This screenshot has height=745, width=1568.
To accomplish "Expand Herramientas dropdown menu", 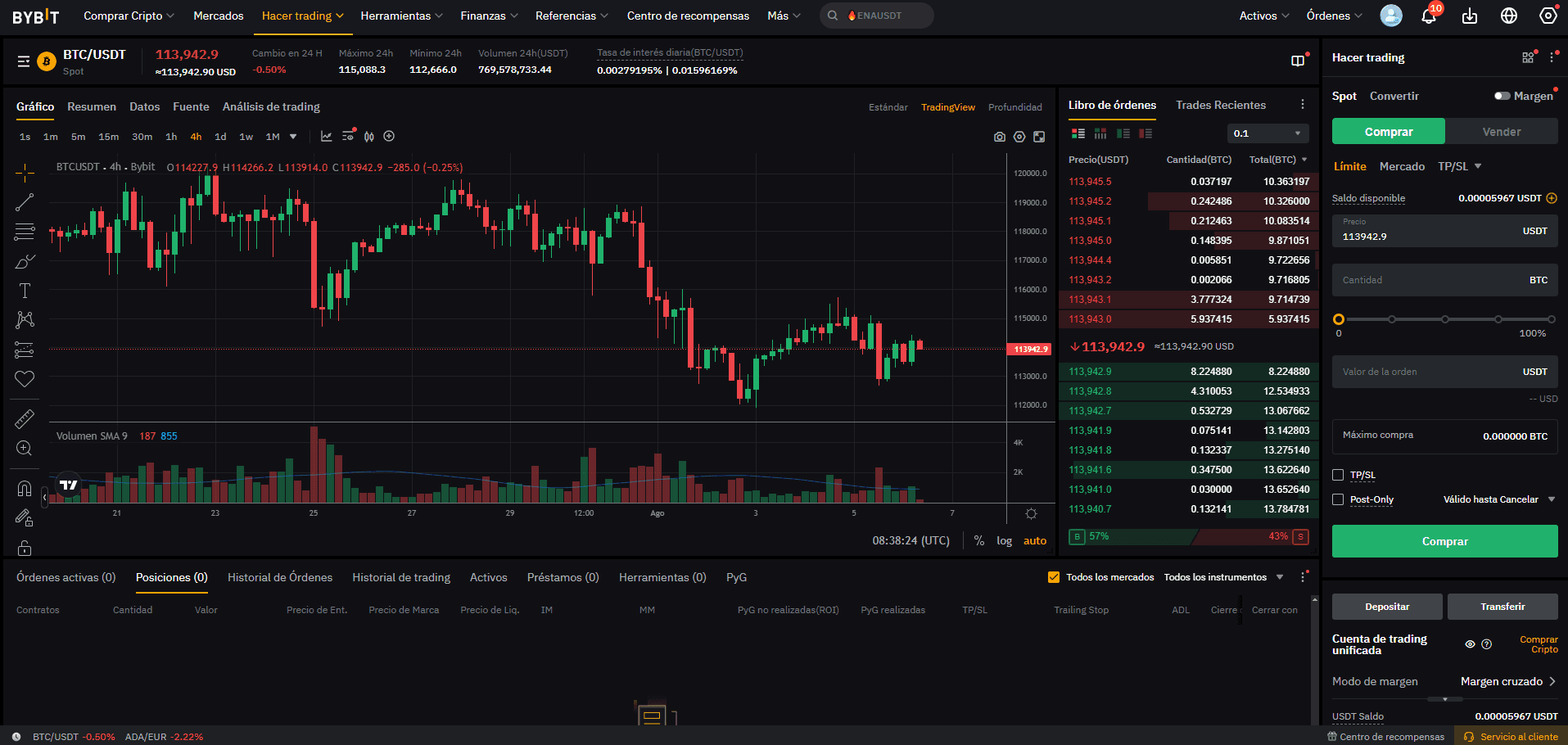I will click(x=401, y=16).
